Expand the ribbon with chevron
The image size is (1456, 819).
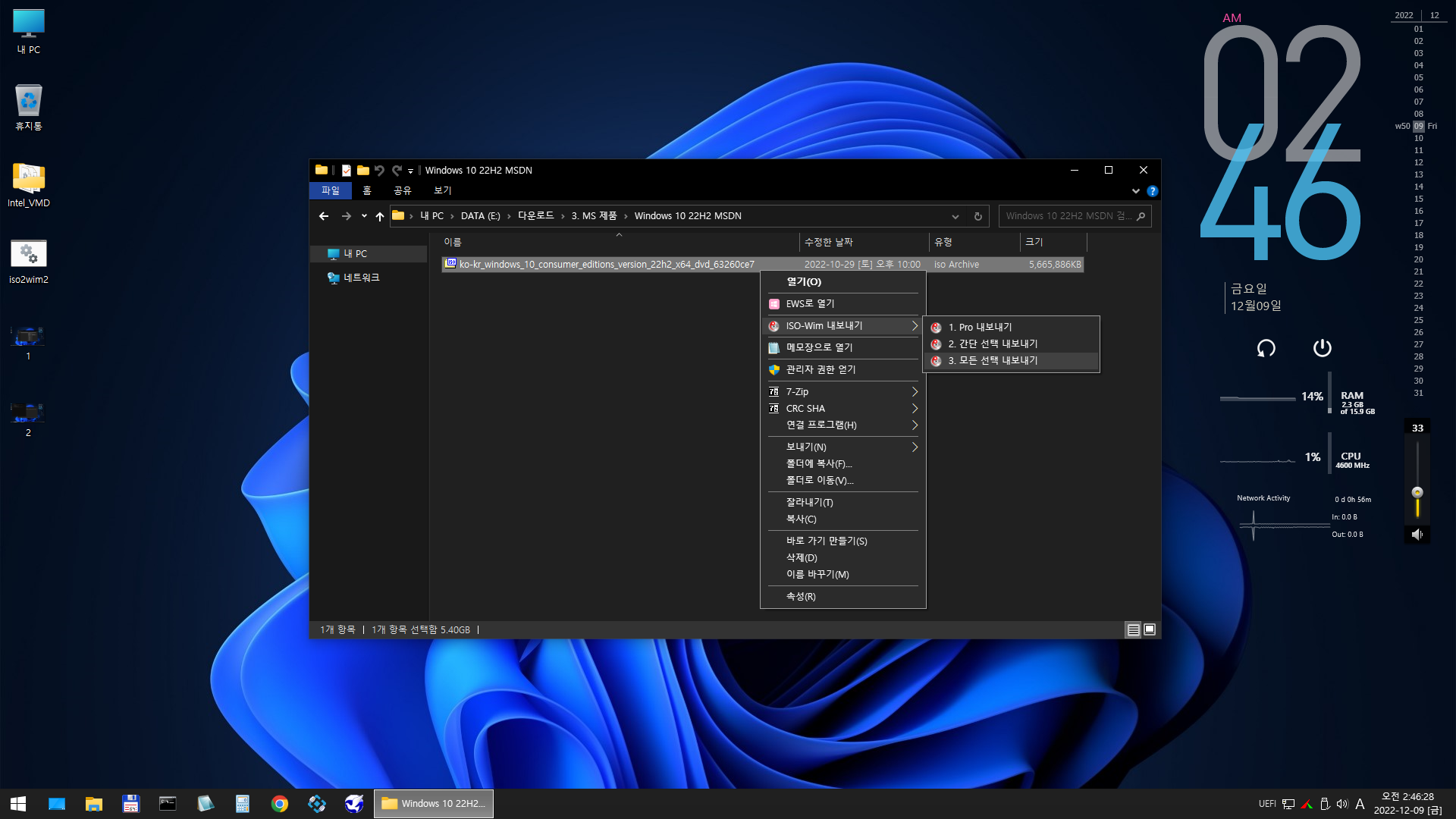coord(1136,191)
